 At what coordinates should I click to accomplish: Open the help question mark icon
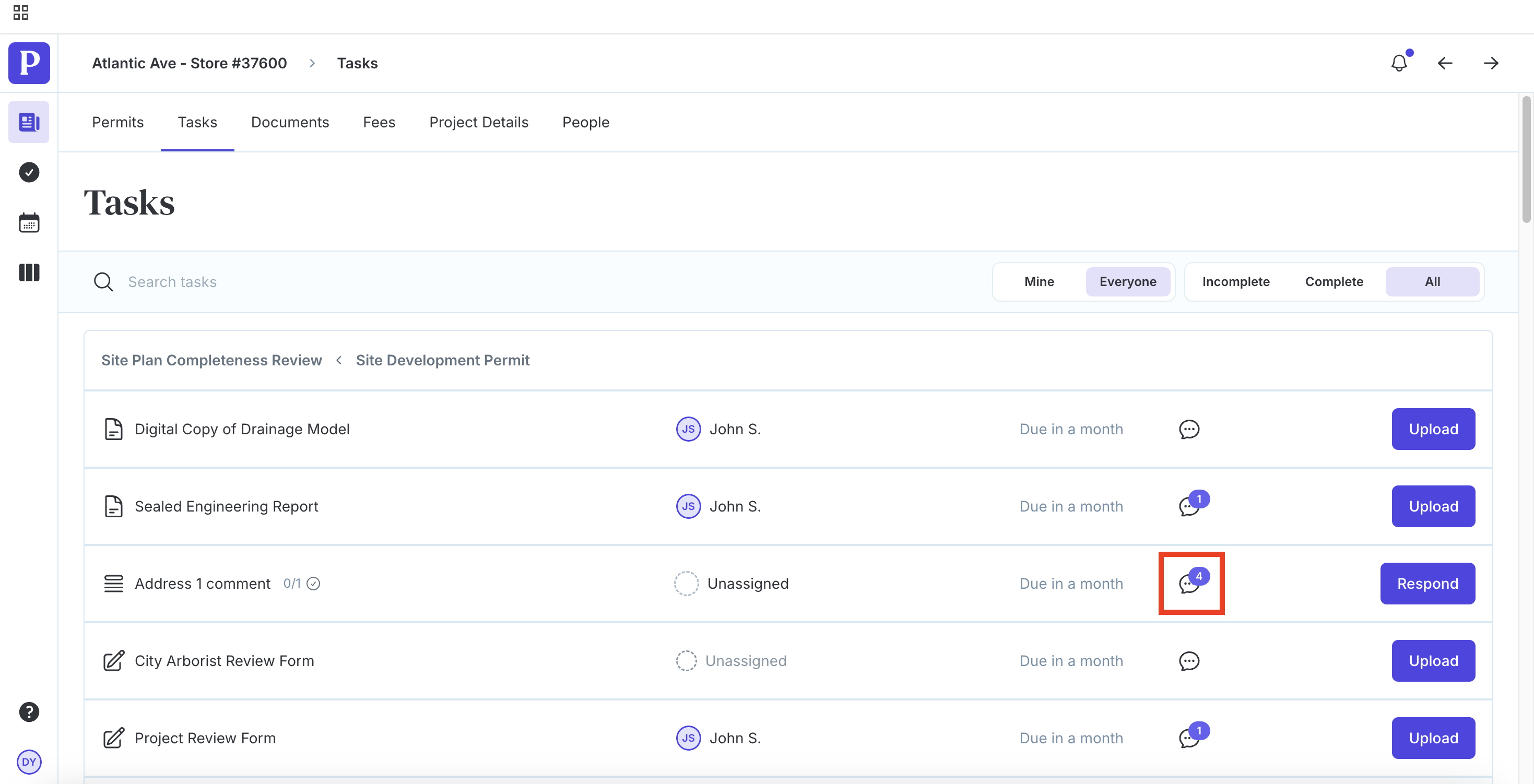tap(29, 711)
